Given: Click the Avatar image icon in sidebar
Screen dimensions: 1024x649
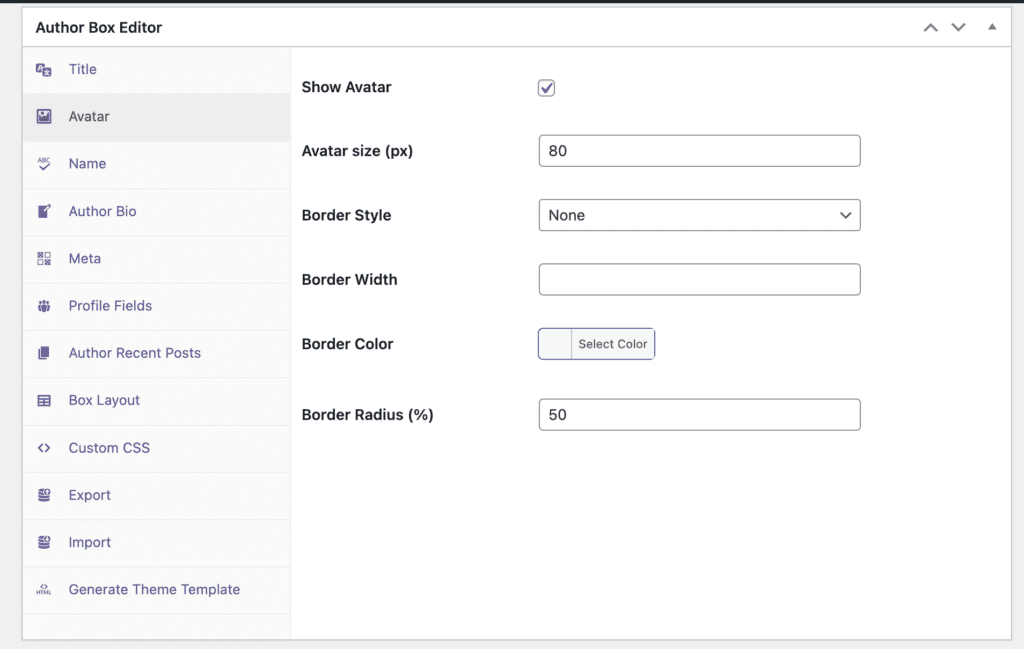Looking at the screenshot, I should tap(43, 116).
